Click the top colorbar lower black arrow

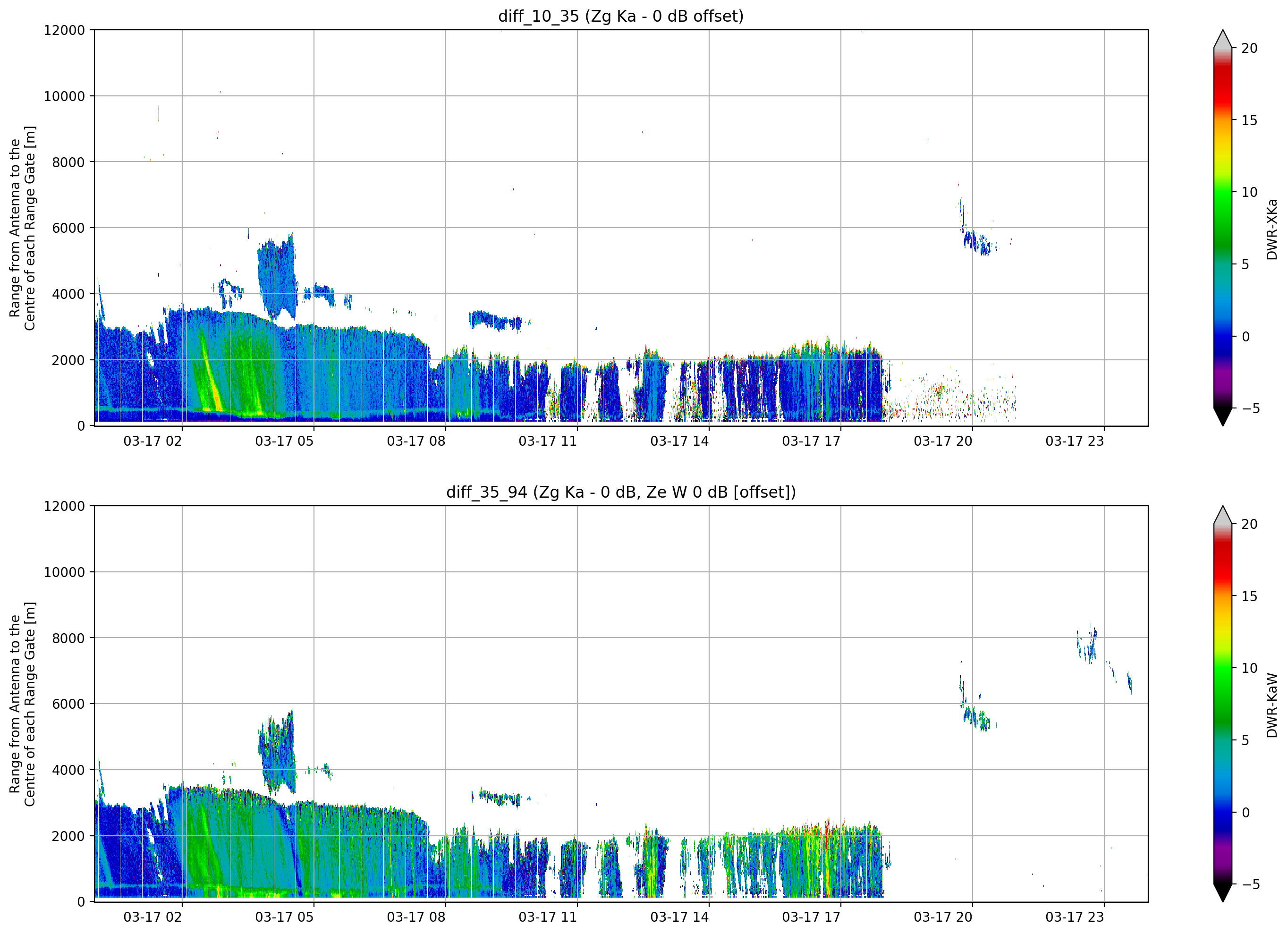1223,417
